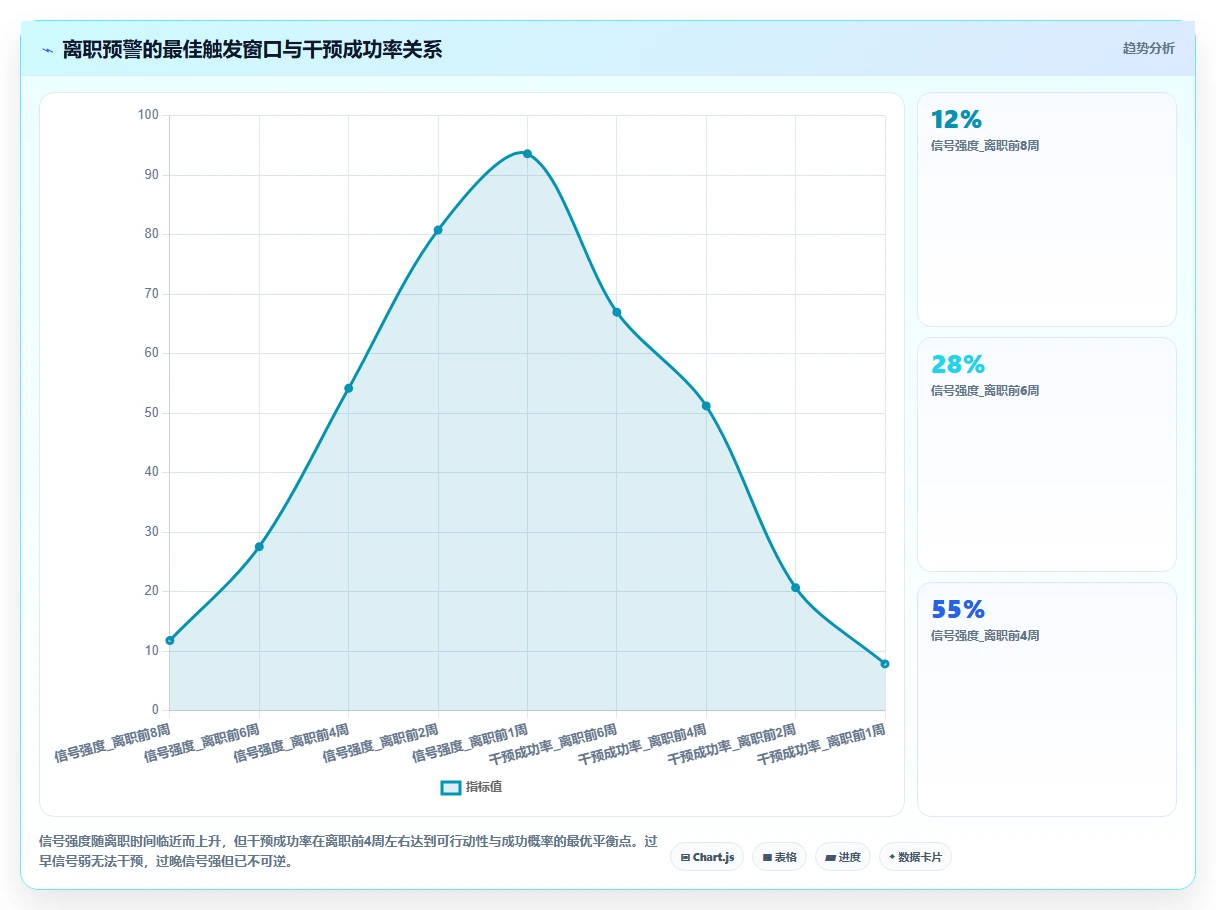
Task: Click the 表格 tag
Action: pyautogui.click(x=779, y=857)
